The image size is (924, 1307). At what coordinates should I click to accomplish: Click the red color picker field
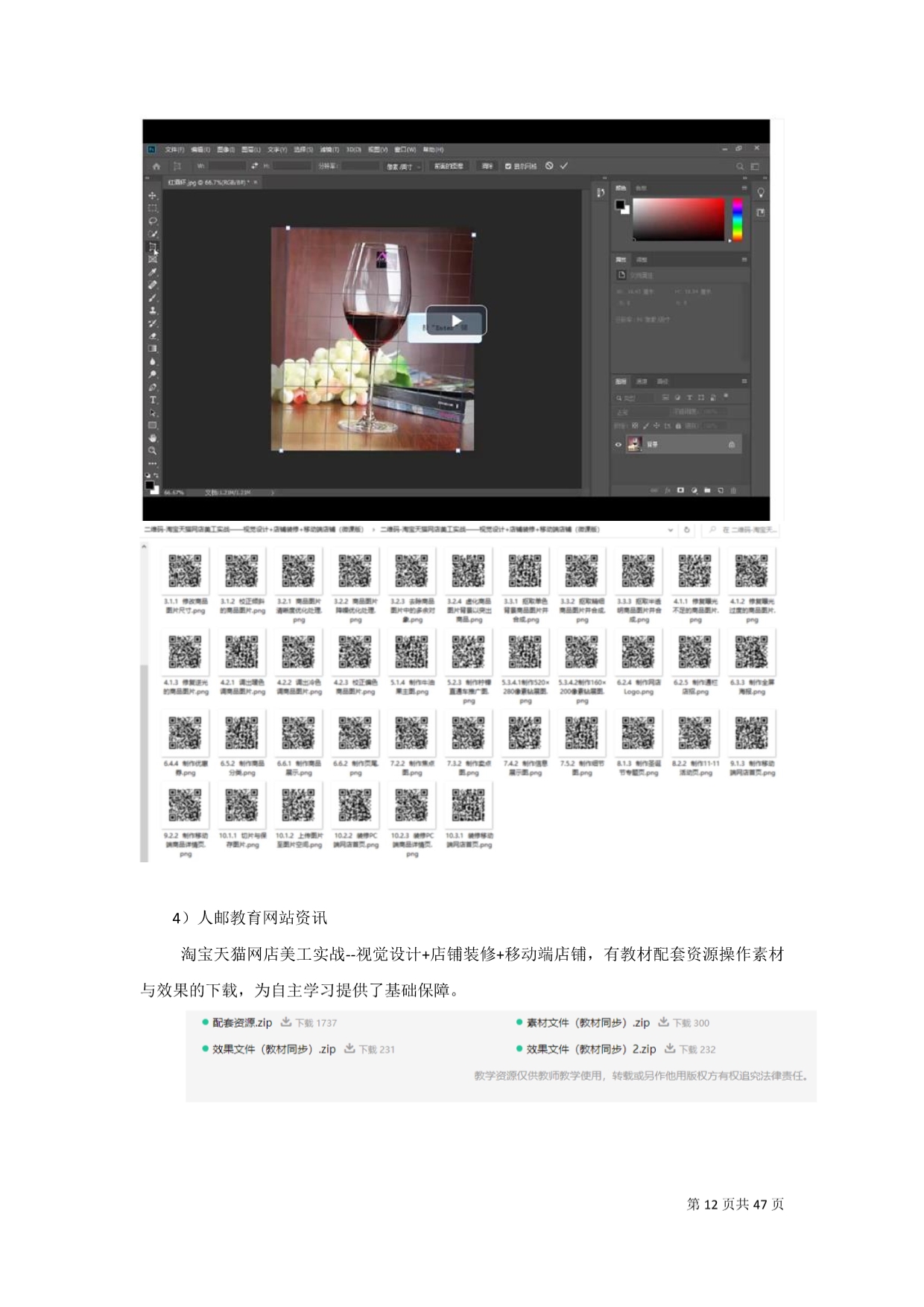click(678, 219)
